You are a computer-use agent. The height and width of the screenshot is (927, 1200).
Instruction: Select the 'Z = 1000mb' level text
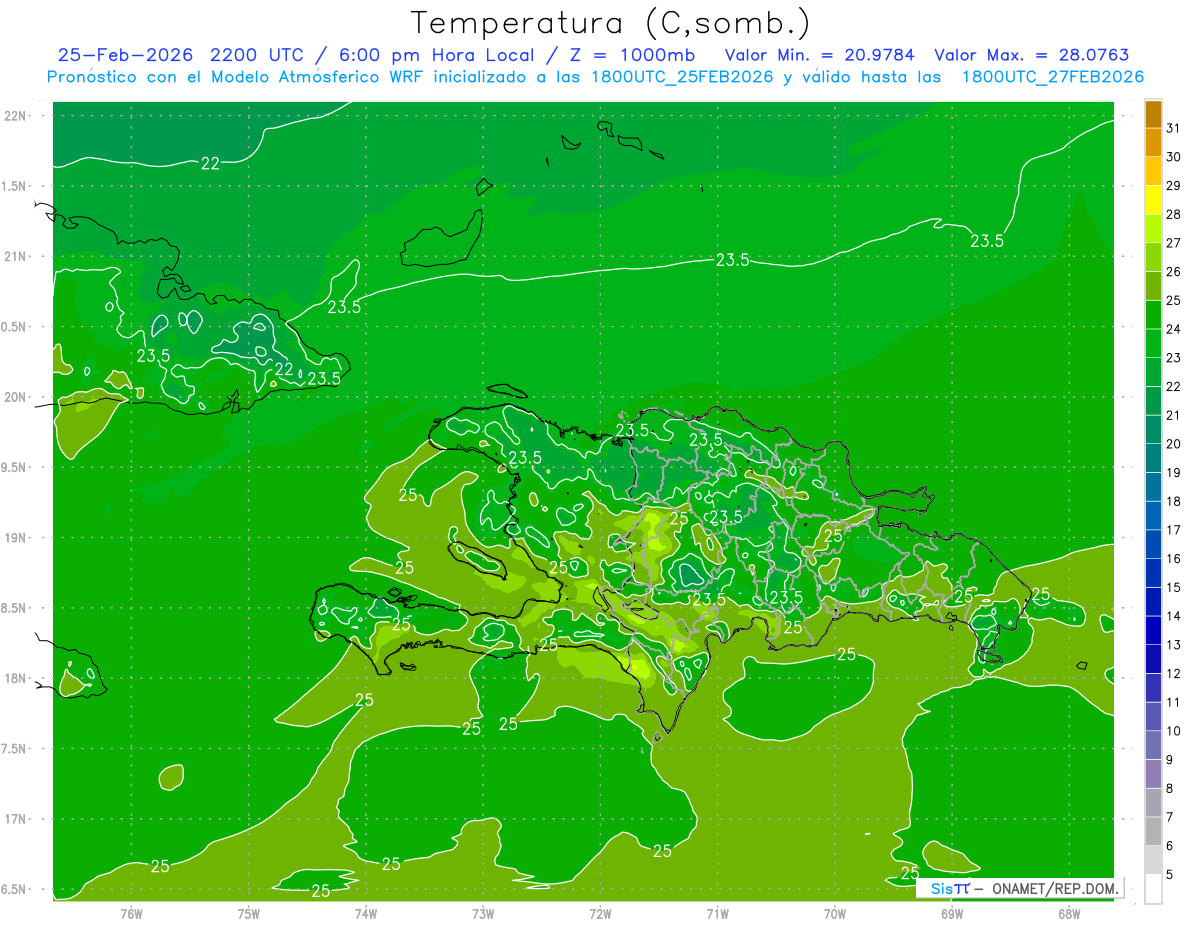pyautogui.click(x=630, y=56)
